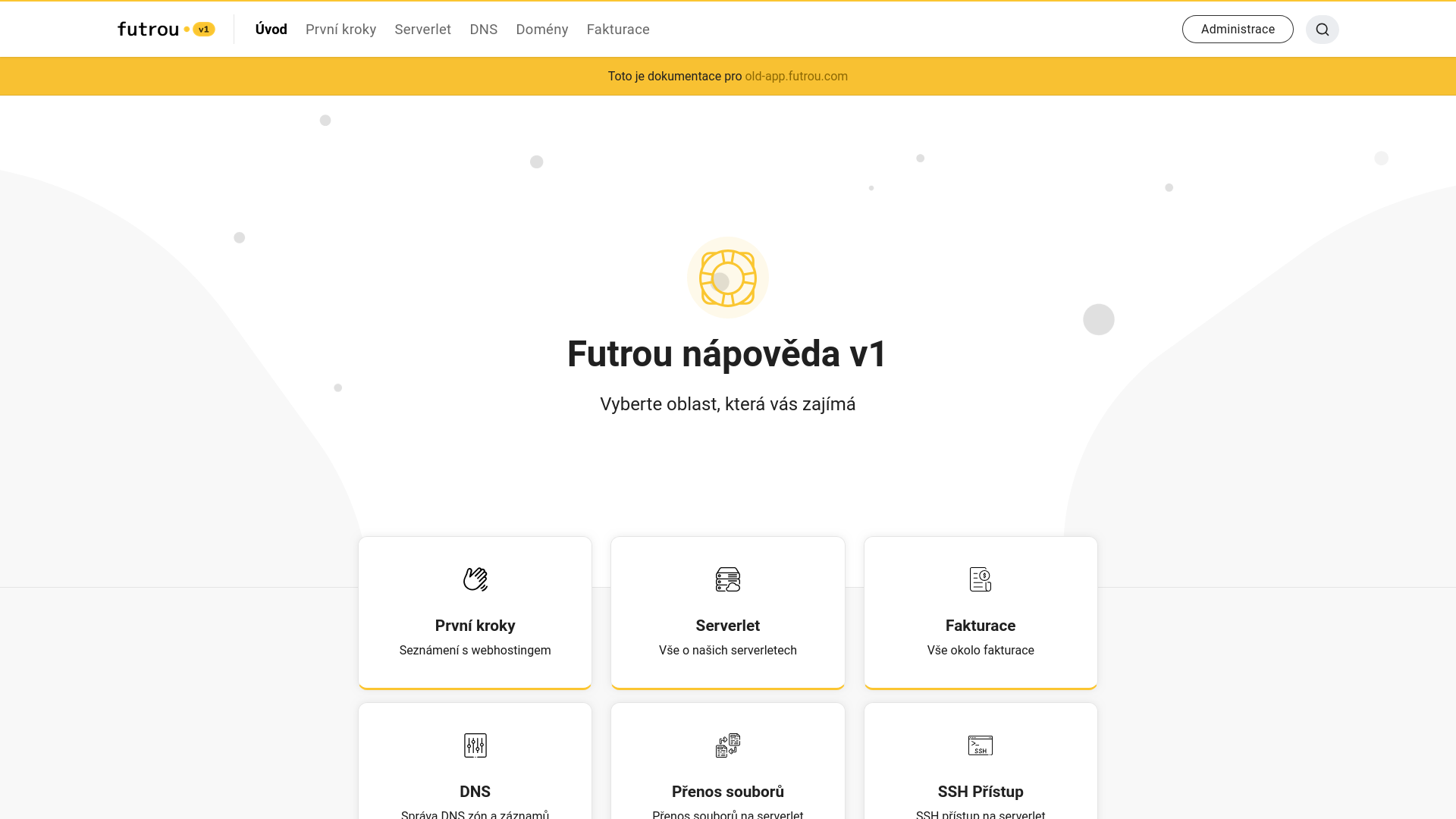Open the Serverlet card title
The width and height of the screenshot is (1456, 819).
click(728, 626)
